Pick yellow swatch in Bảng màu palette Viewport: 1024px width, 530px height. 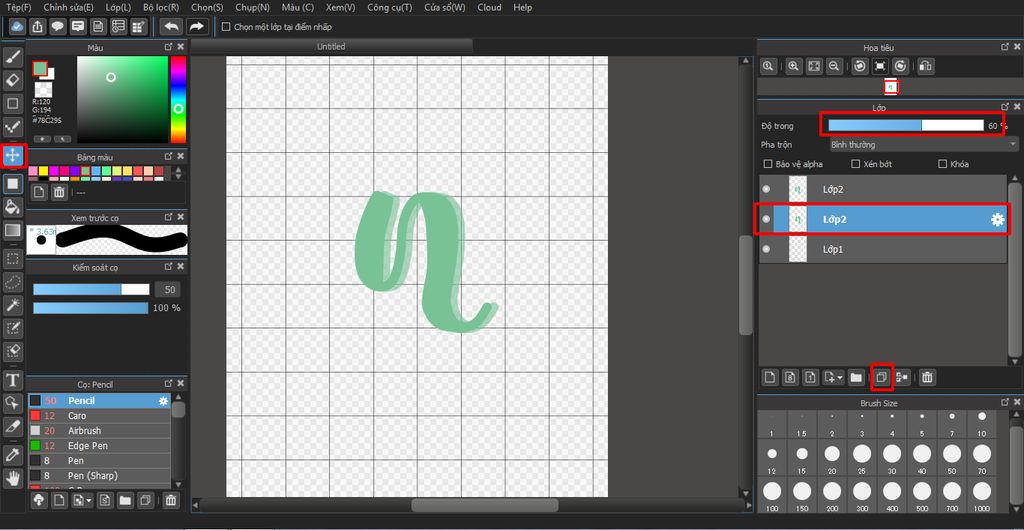click(44, 171)
